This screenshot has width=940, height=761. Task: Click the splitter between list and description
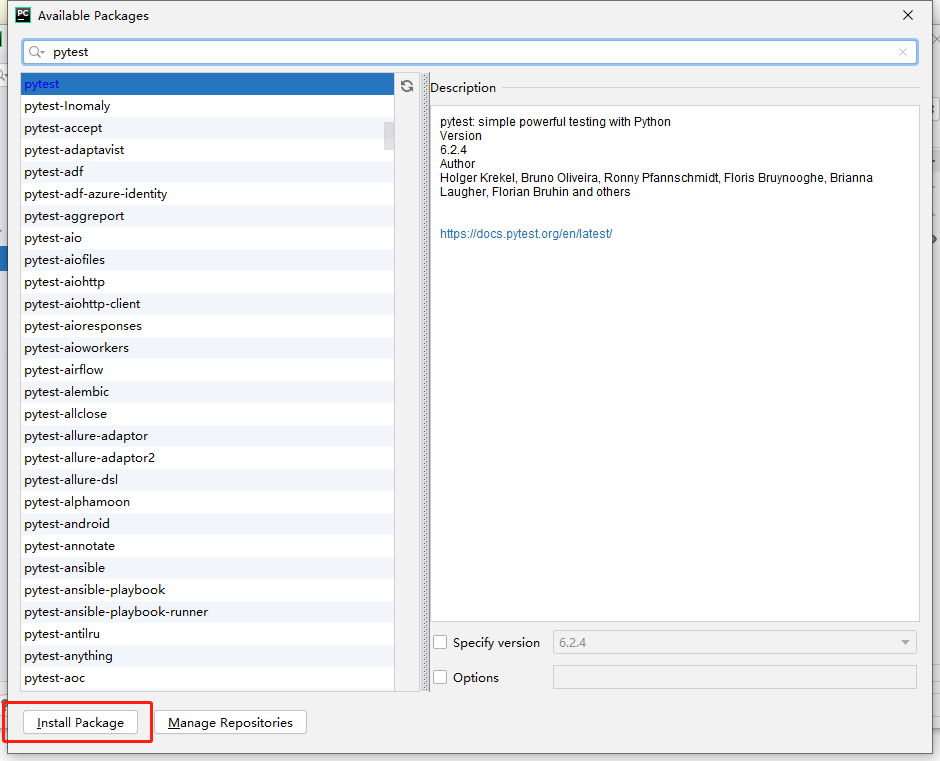coord(426,382)
